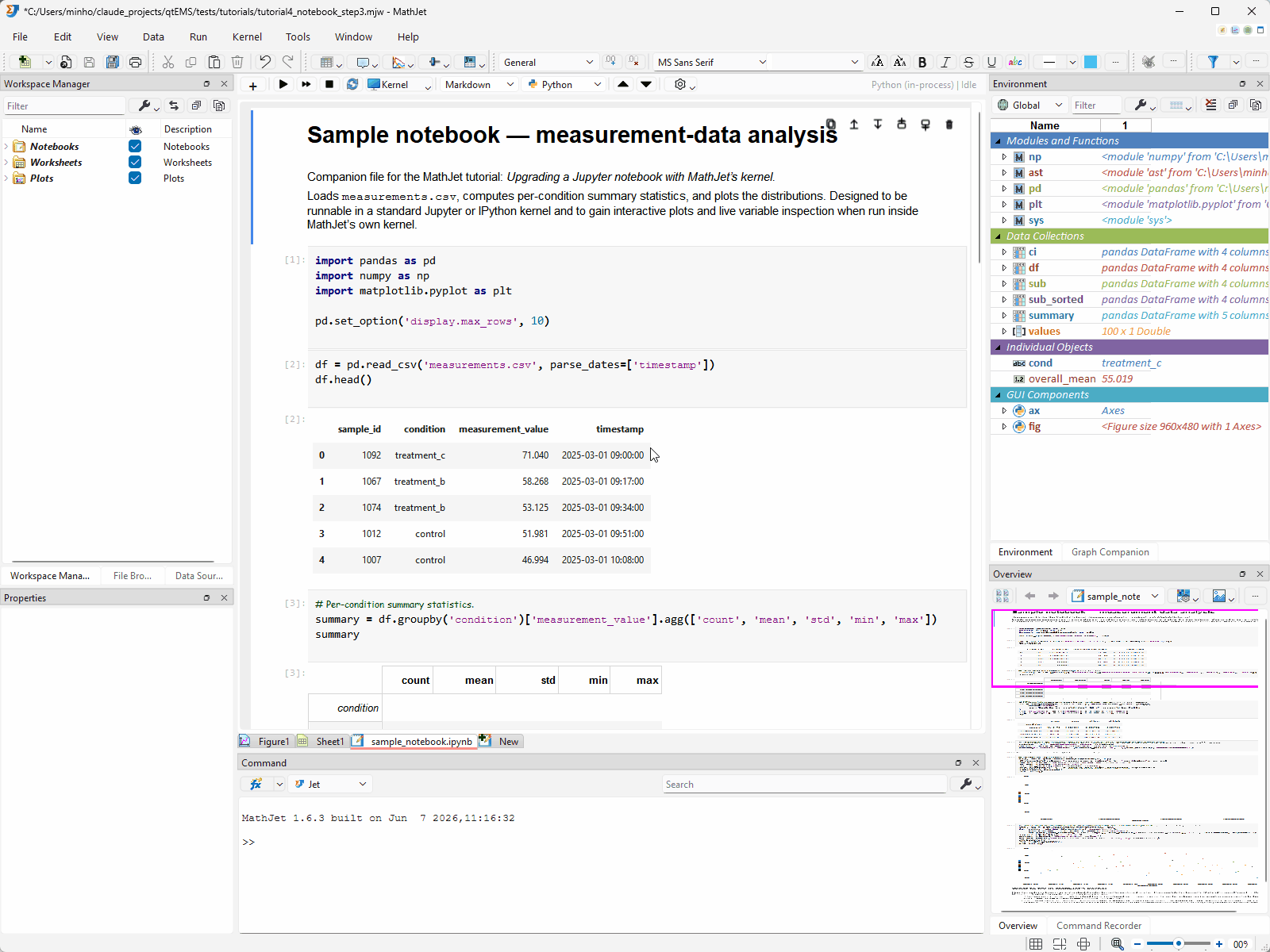1270x952 pixels.
Task: Switch to the Sheet1 tab
Action: [x=321, y=741]
